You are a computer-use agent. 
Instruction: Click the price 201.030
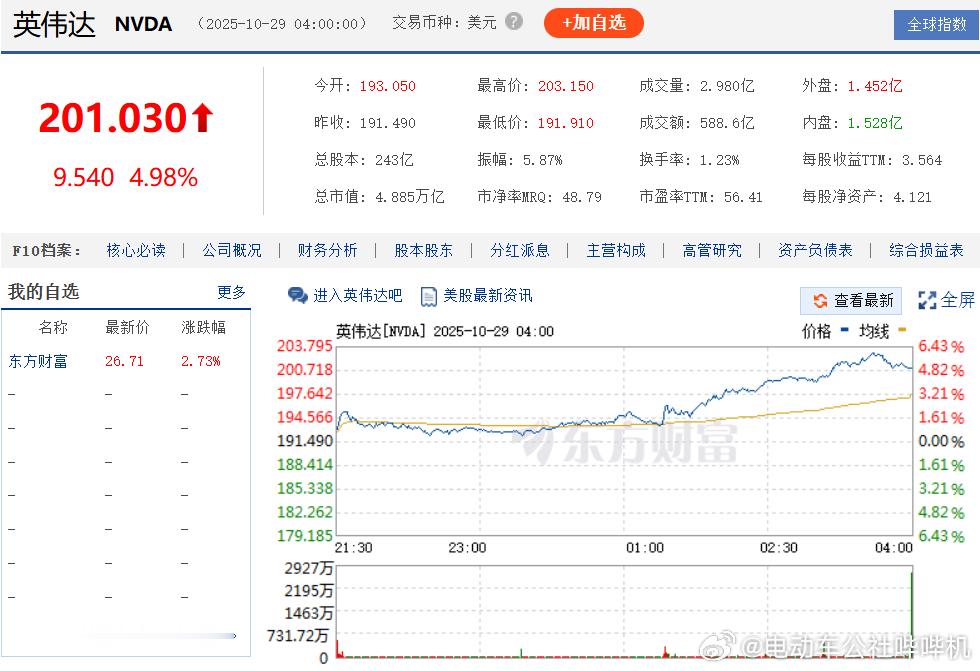[x=112, y=118]
